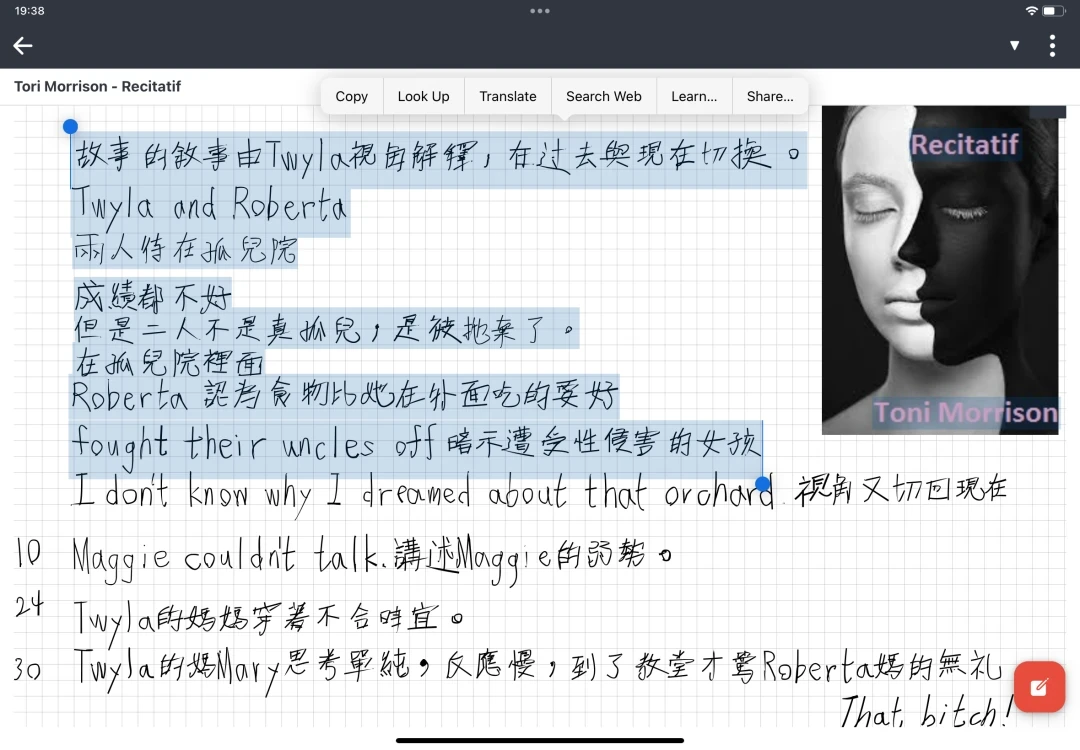
Task: Select Look Up in the popup menu
Action: click(x=423, y=96)
